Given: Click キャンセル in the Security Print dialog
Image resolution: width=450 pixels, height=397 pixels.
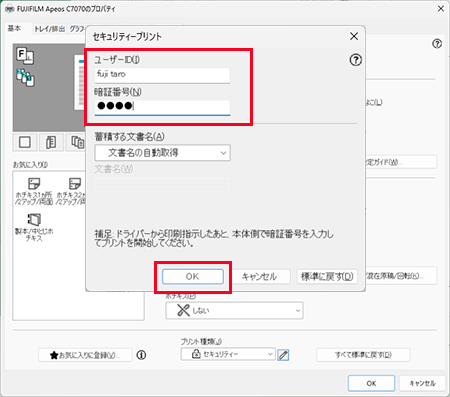Looking at the screenshot, I should 259,277.
